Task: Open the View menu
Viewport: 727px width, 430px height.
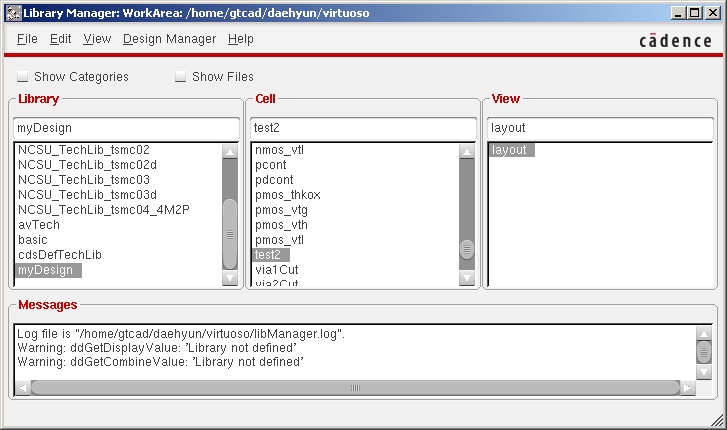Action: coord(97,39)
